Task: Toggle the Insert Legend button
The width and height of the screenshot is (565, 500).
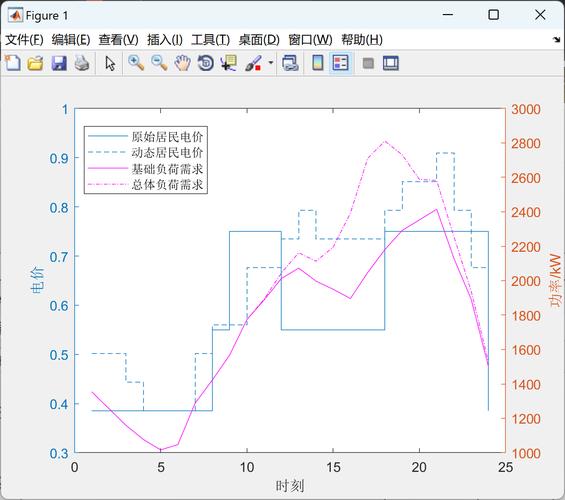Action: point(341,63)
